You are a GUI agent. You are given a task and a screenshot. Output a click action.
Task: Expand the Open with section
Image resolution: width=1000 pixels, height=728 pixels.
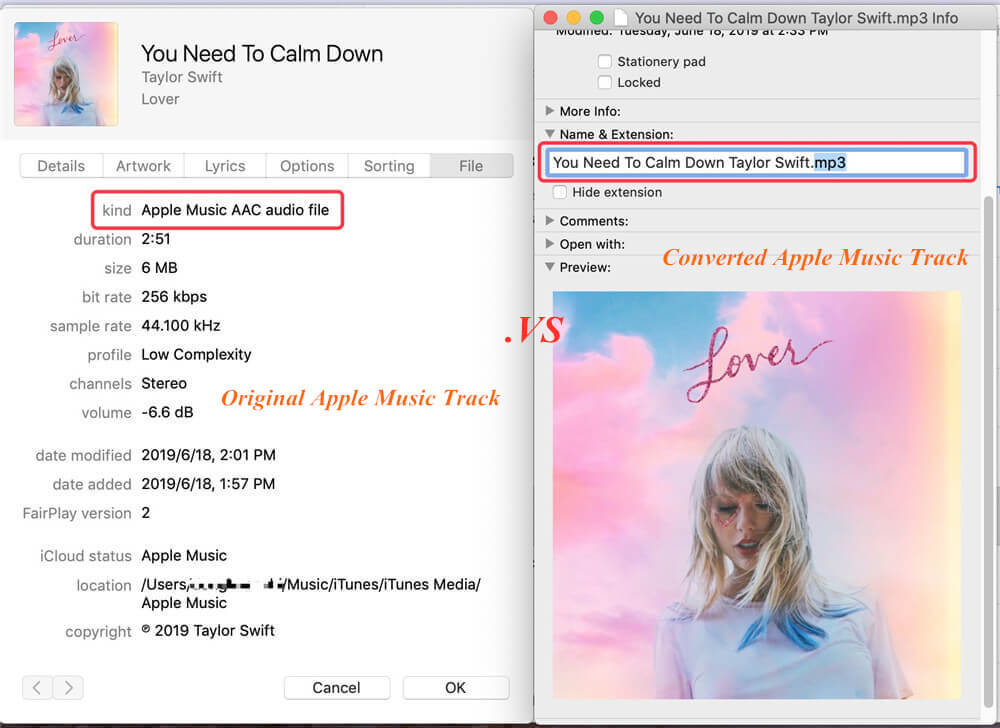click(550, 244)
